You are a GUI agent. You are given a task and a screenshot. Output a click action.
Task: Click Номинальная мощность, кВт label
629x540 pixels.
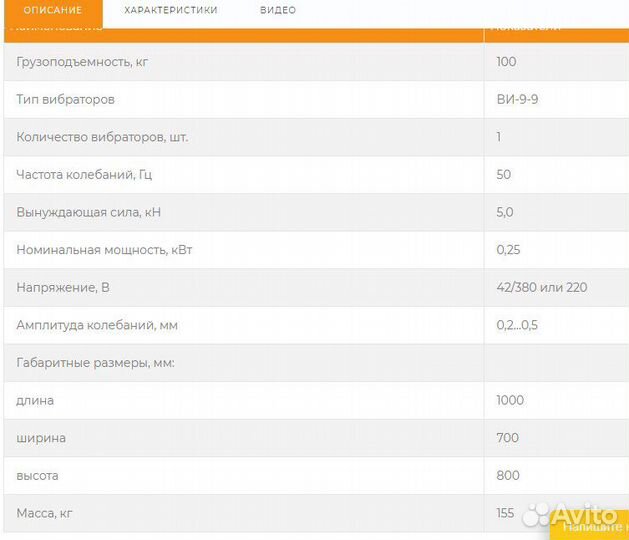[x=104, y=250]
